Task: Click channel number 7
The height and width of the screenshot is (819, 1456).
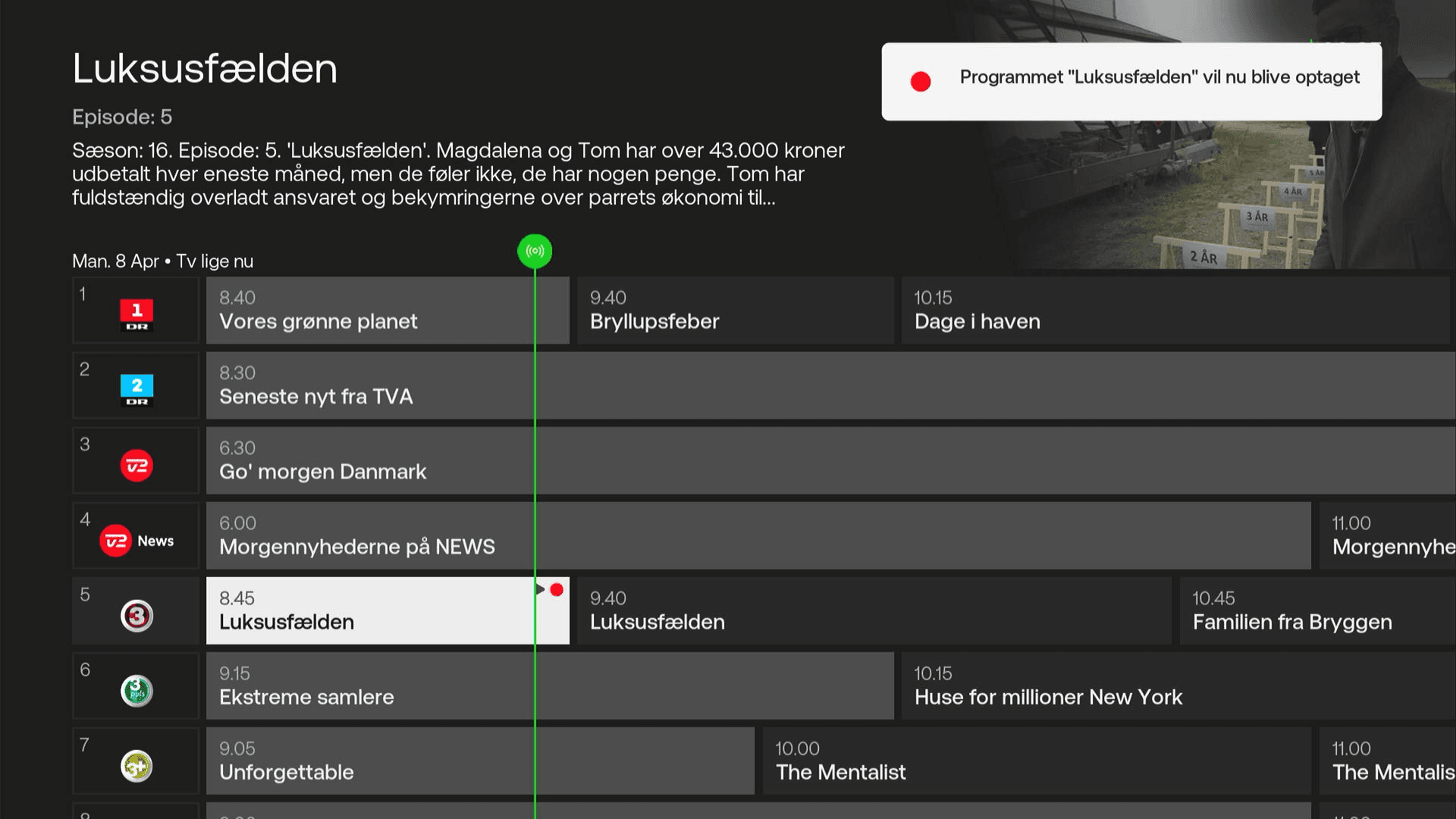Action: (84, 745)
